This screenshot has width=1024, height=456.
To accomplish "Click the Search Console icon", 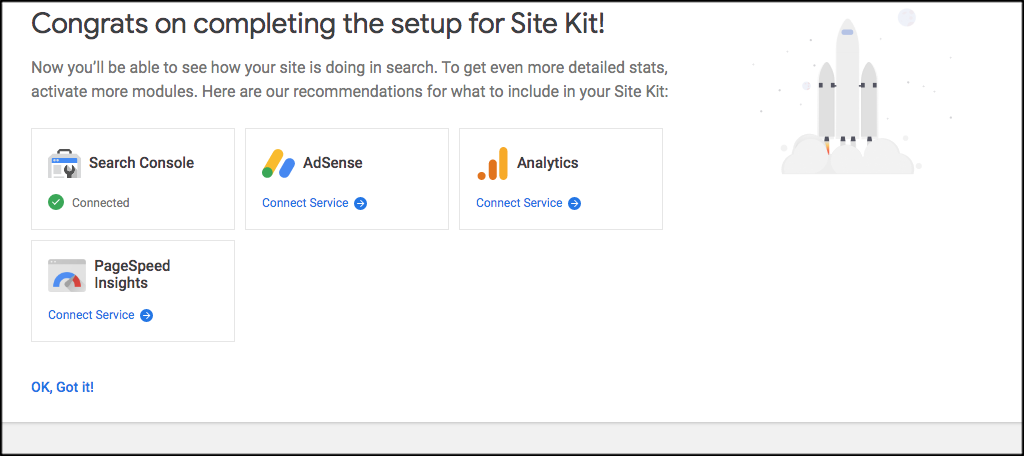I will (64, 163).
